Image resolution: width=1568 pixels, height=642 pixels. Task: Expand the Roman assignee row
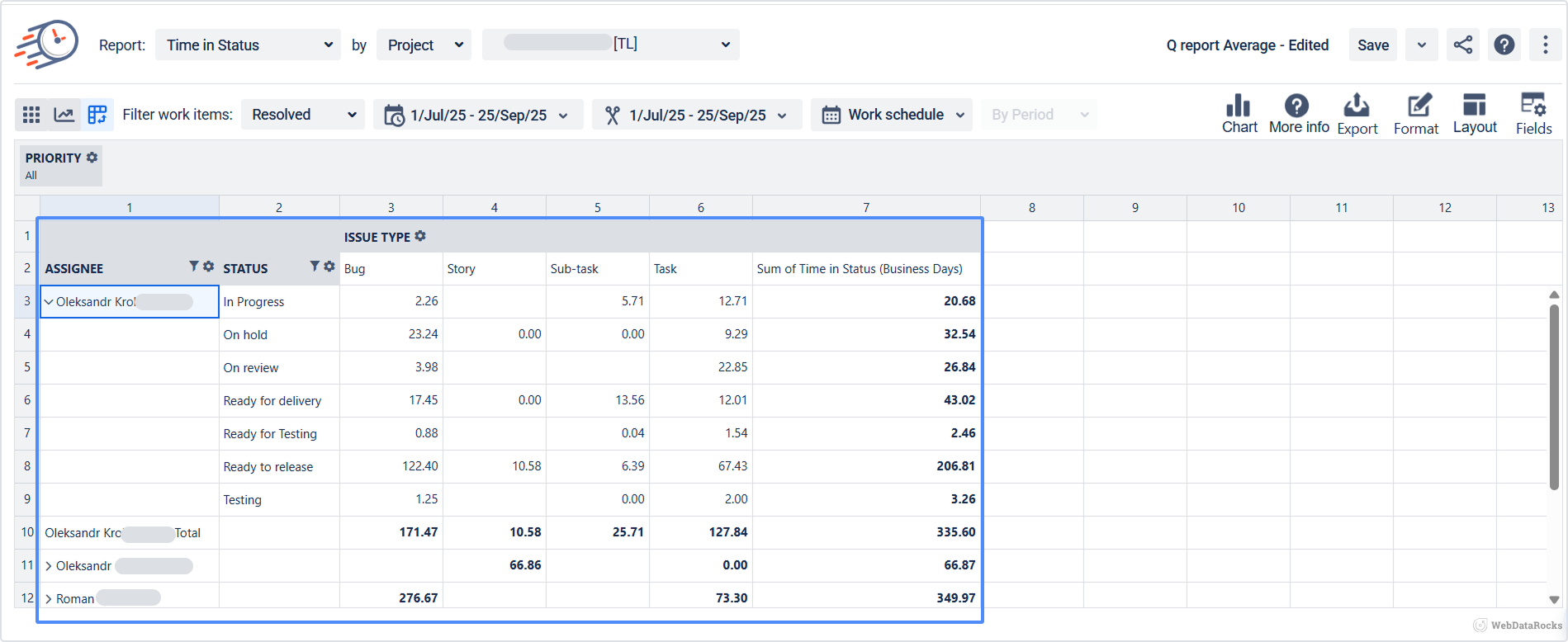[49, 599]
